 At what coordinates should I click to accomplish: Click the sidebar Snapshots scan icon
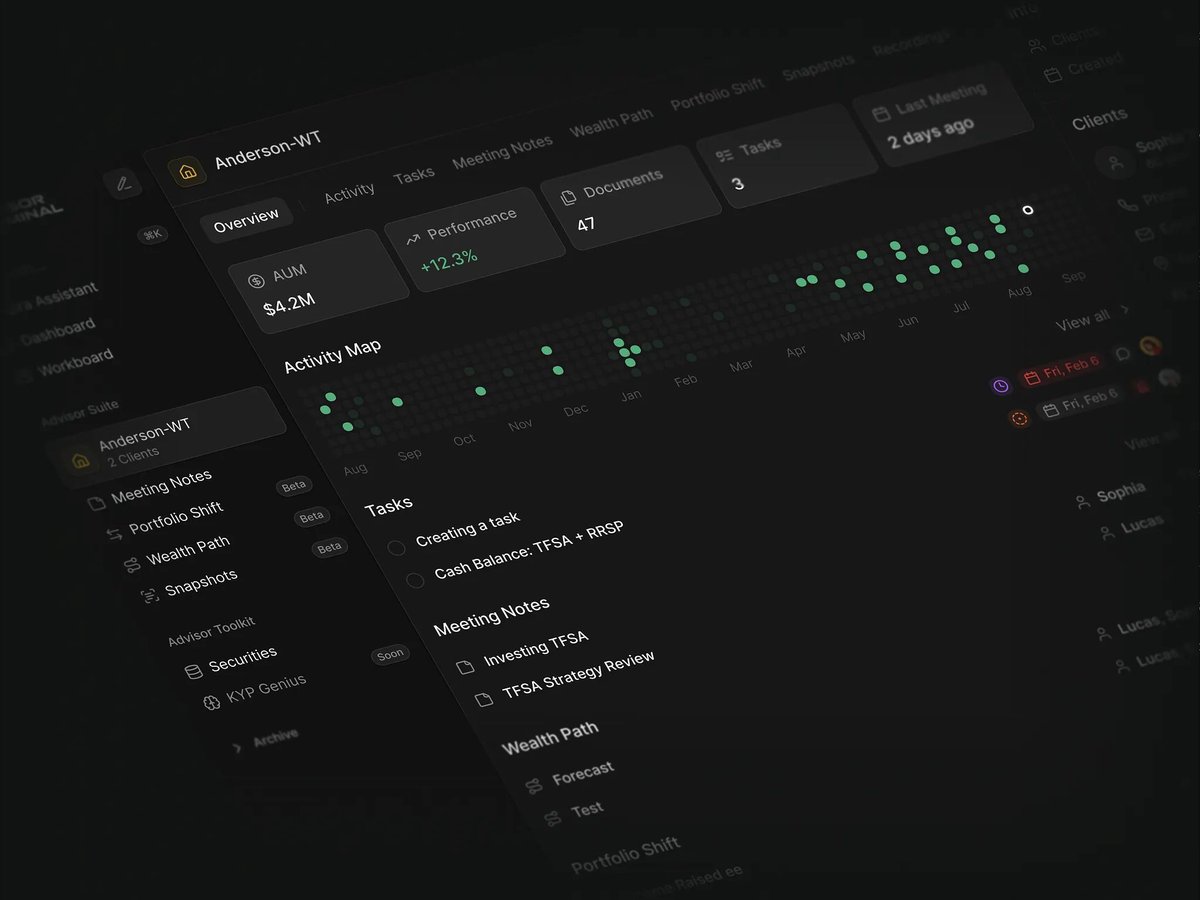(150, 597)
